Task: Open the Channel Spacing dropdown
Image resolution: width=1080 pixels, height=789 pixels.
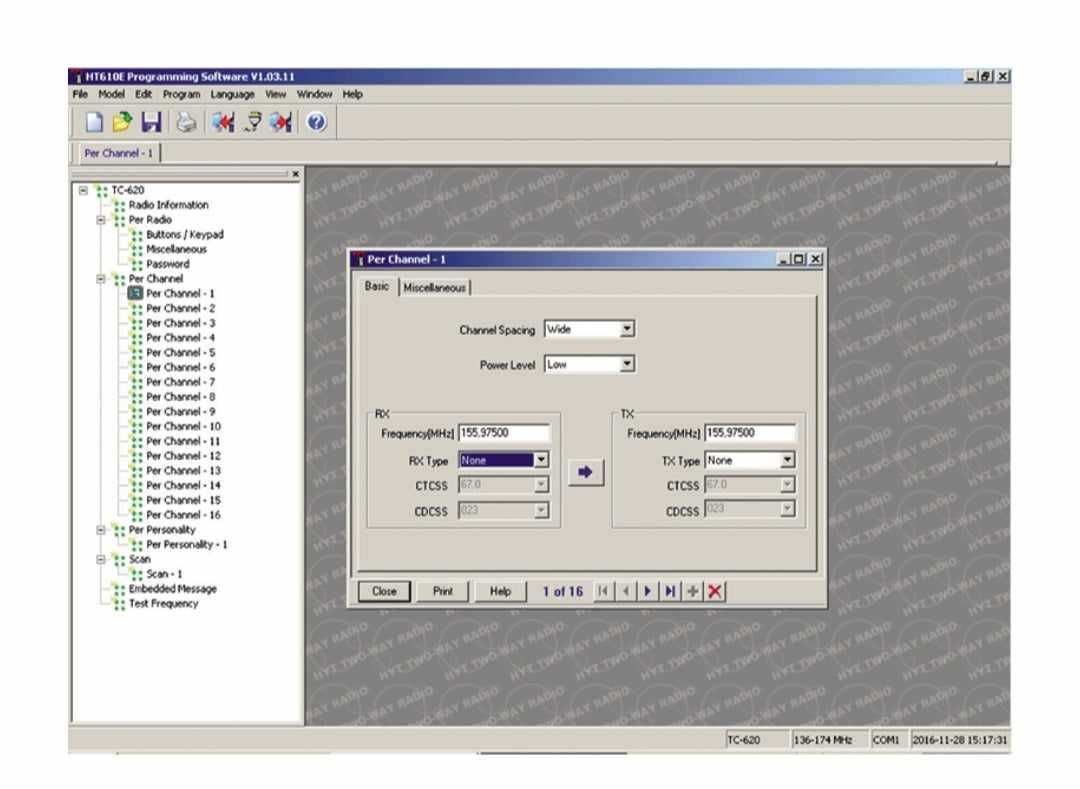Action: tap(627, 329)
